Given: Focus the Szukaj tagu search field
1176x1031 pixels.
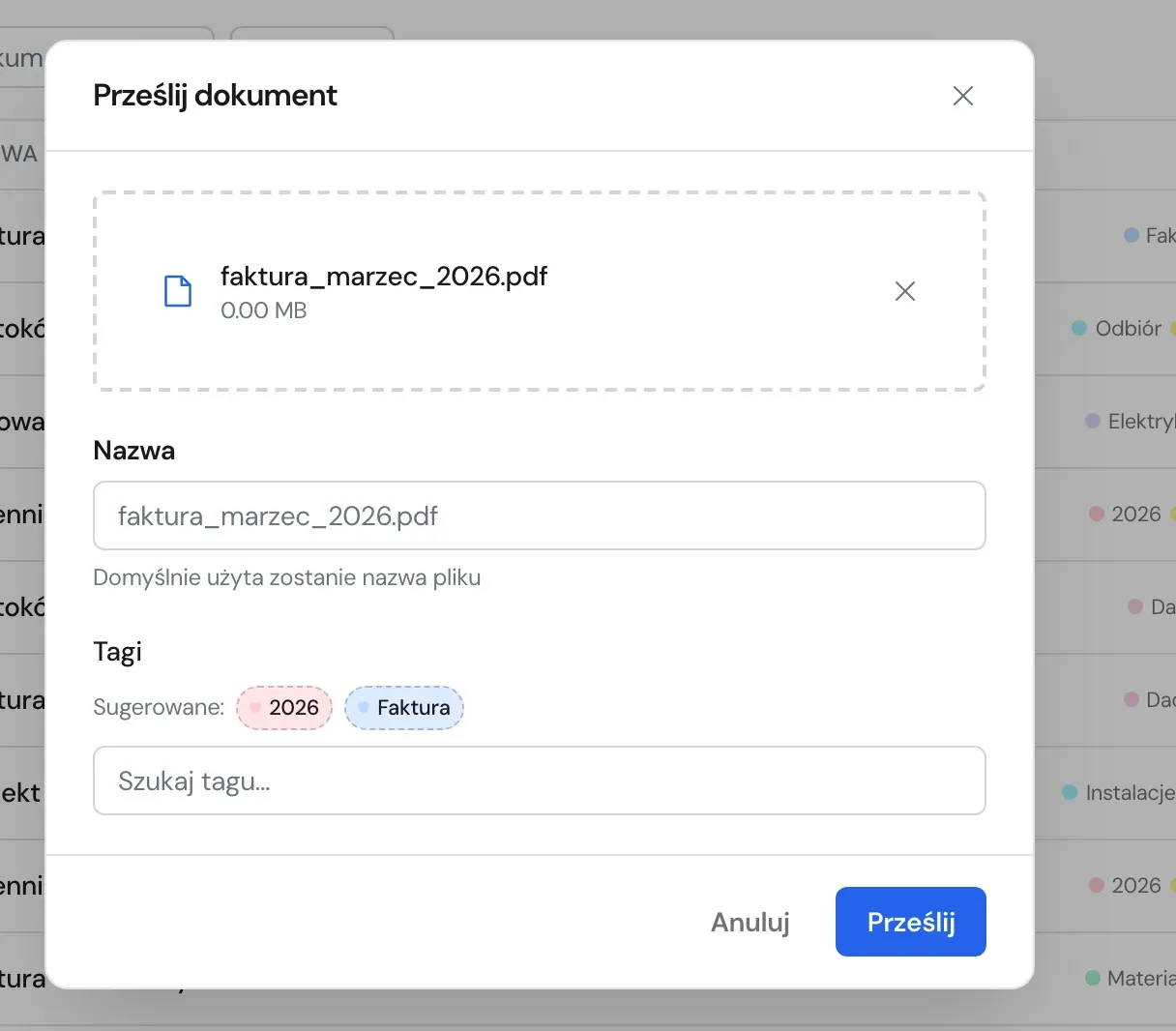Looking at the screenshot, I should (540, 781).
